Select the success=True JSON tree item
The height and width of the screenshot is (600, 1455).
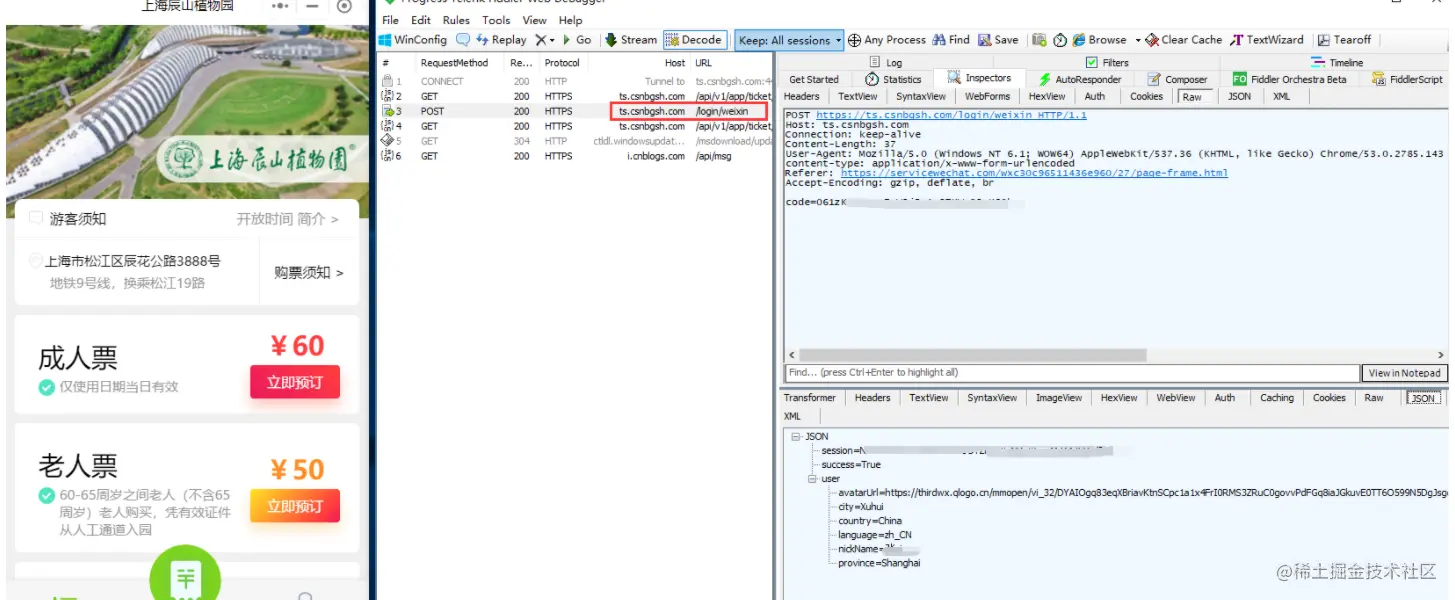click(x=851, y=465)
